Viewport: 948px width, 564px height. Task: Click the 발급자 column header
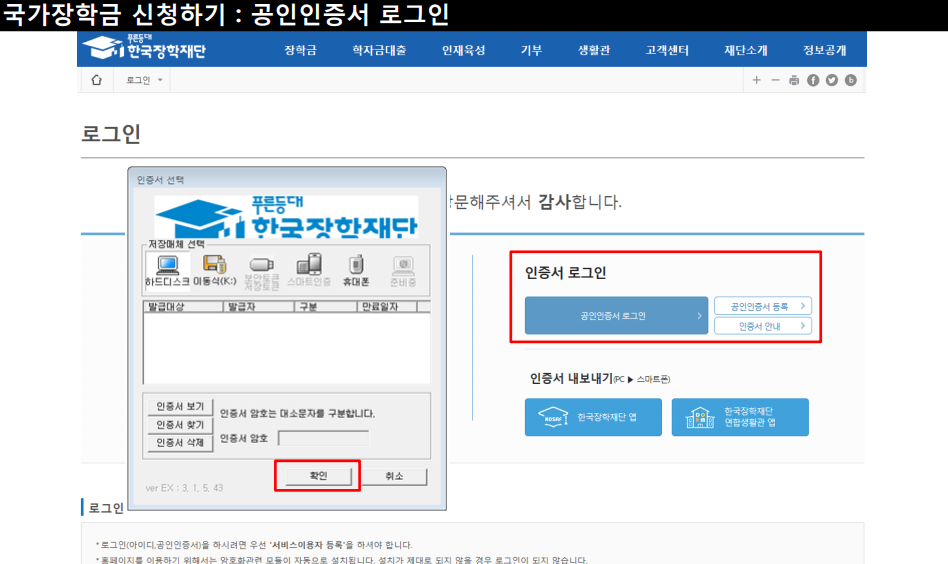(258, 306)
